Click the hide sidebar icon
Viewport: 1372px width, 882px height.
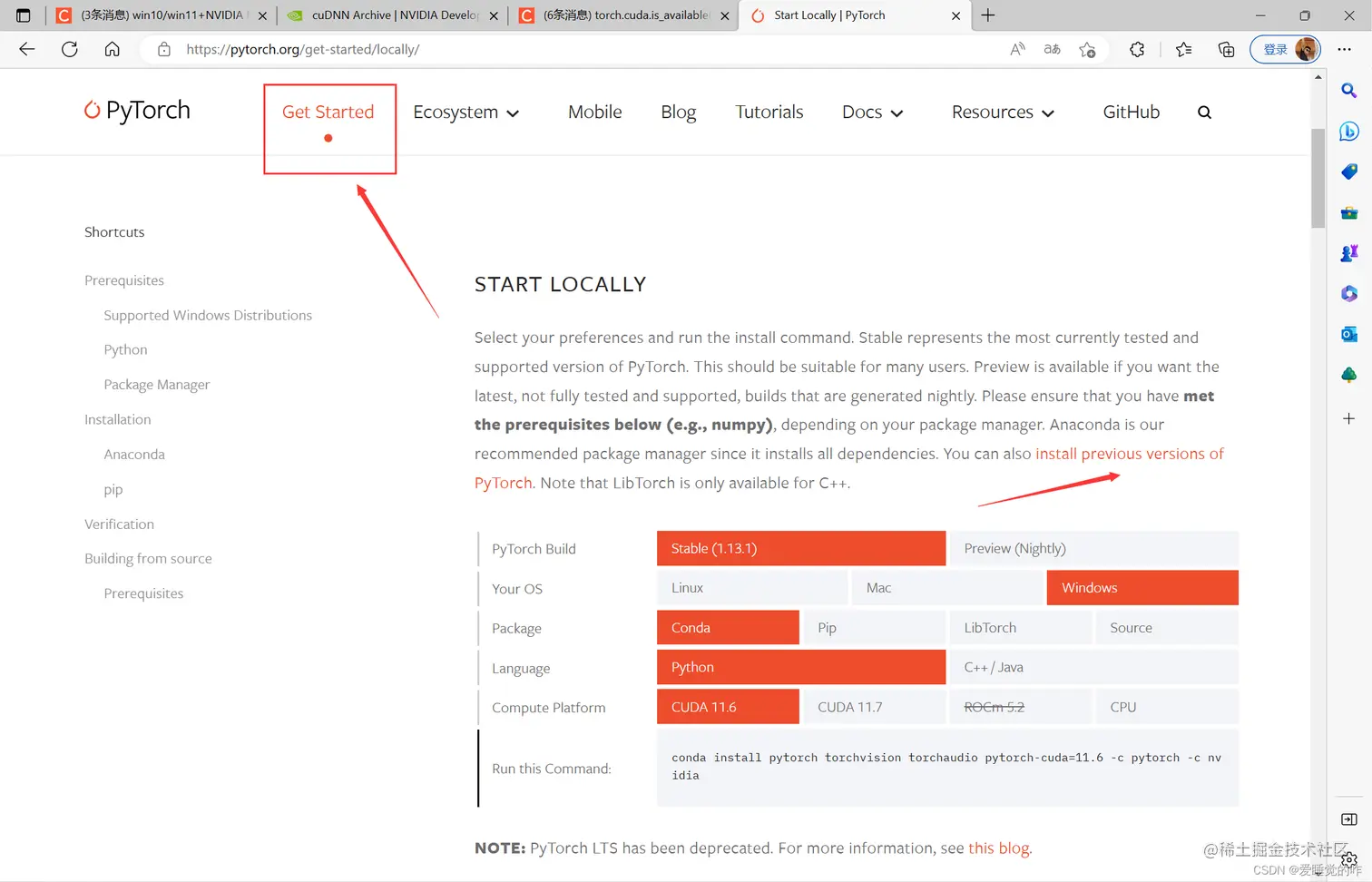click(1349, 819)
